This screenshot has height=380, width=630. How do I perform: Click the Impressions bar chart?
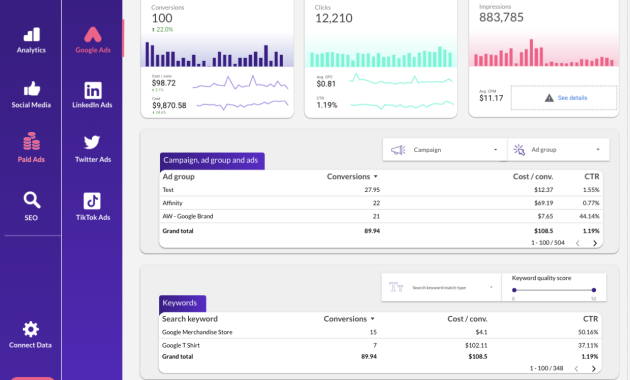click(544, 53)
